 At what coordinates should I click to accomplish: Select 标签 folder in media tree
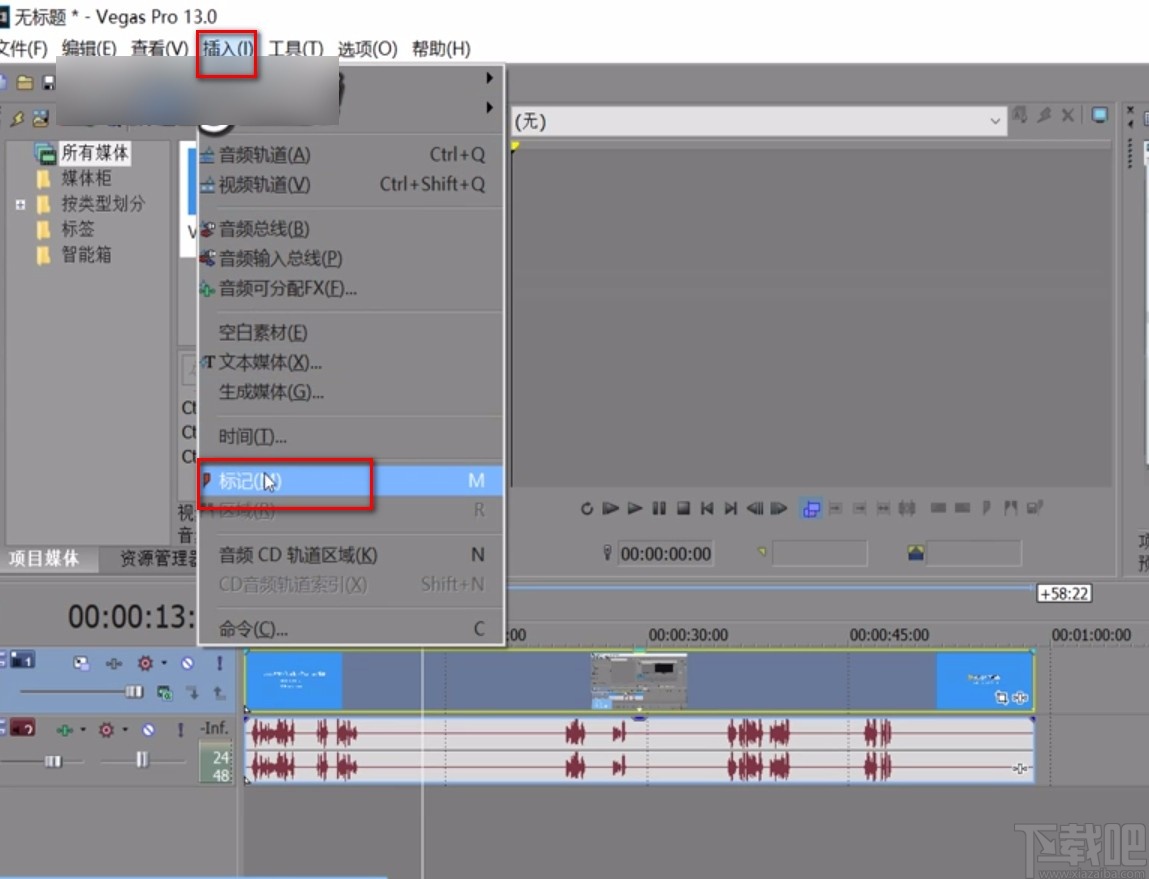coord(78,229)
